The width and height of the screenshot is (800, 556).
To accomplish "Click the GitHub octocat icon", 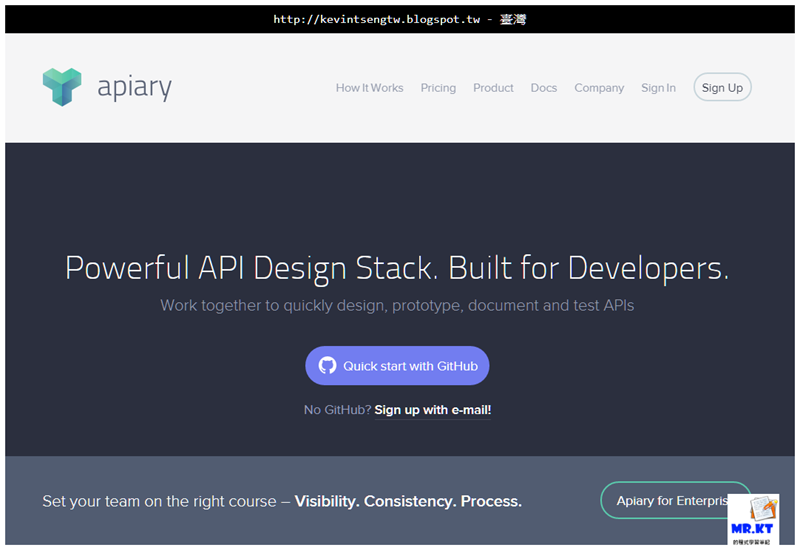I will click(x=328, y=366).
